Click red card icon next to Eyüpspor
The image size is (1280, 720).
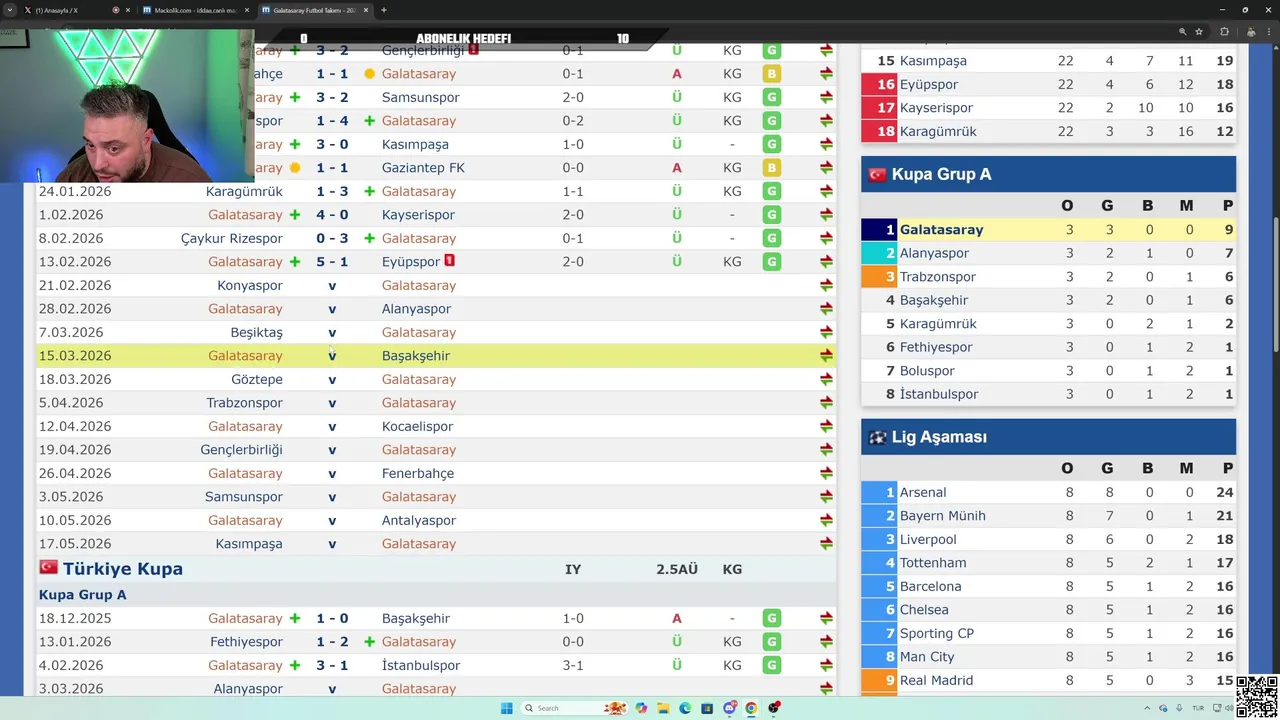pos(450,260)
